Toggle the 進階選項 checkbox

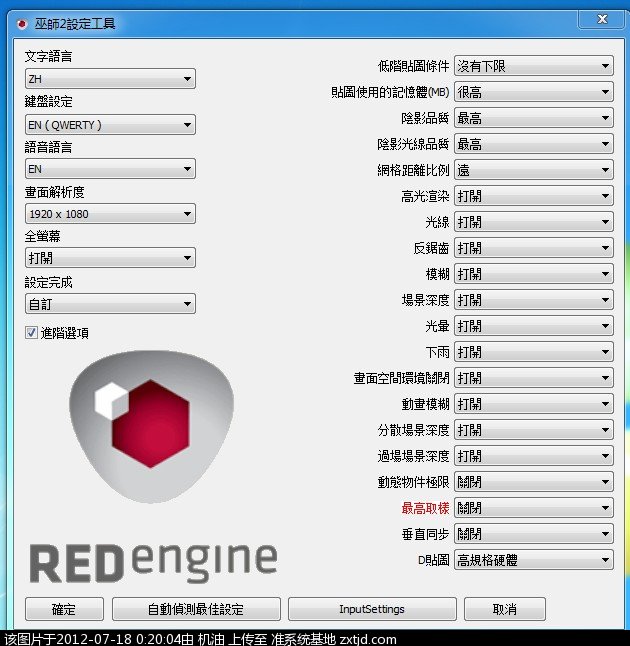coord(31,332)
